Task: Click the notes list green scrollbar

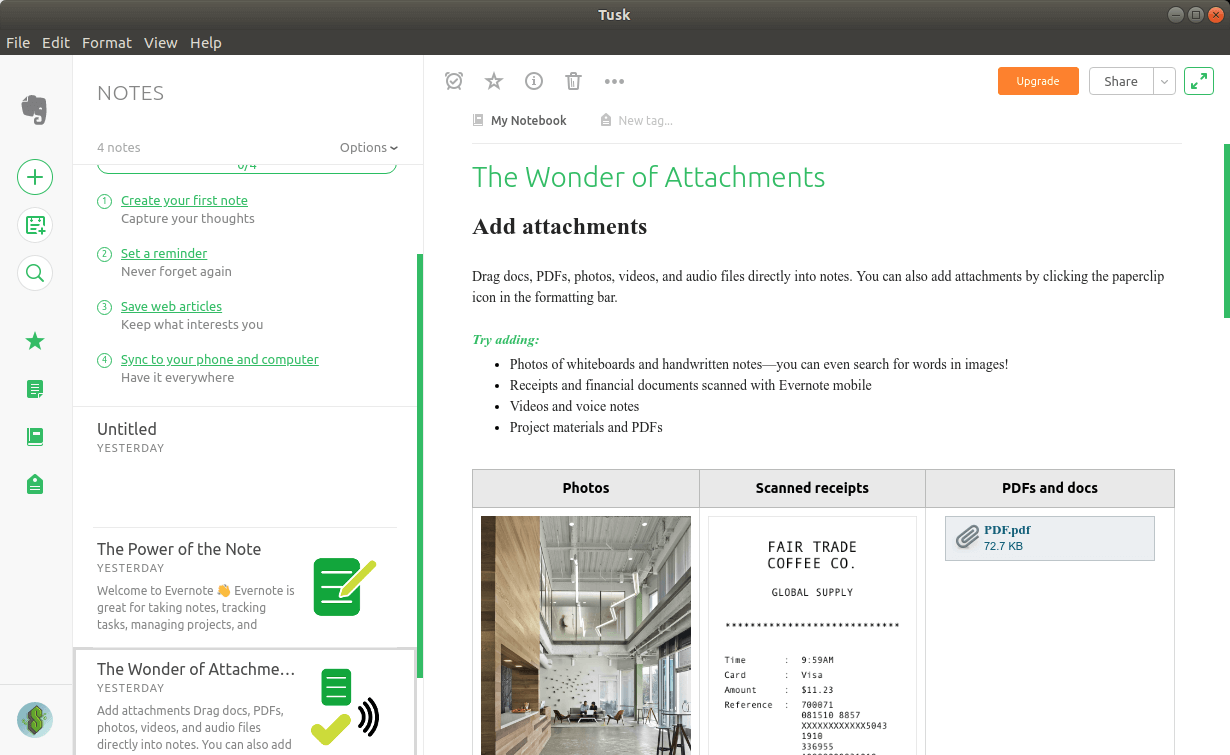Action: tap(420, 465)
